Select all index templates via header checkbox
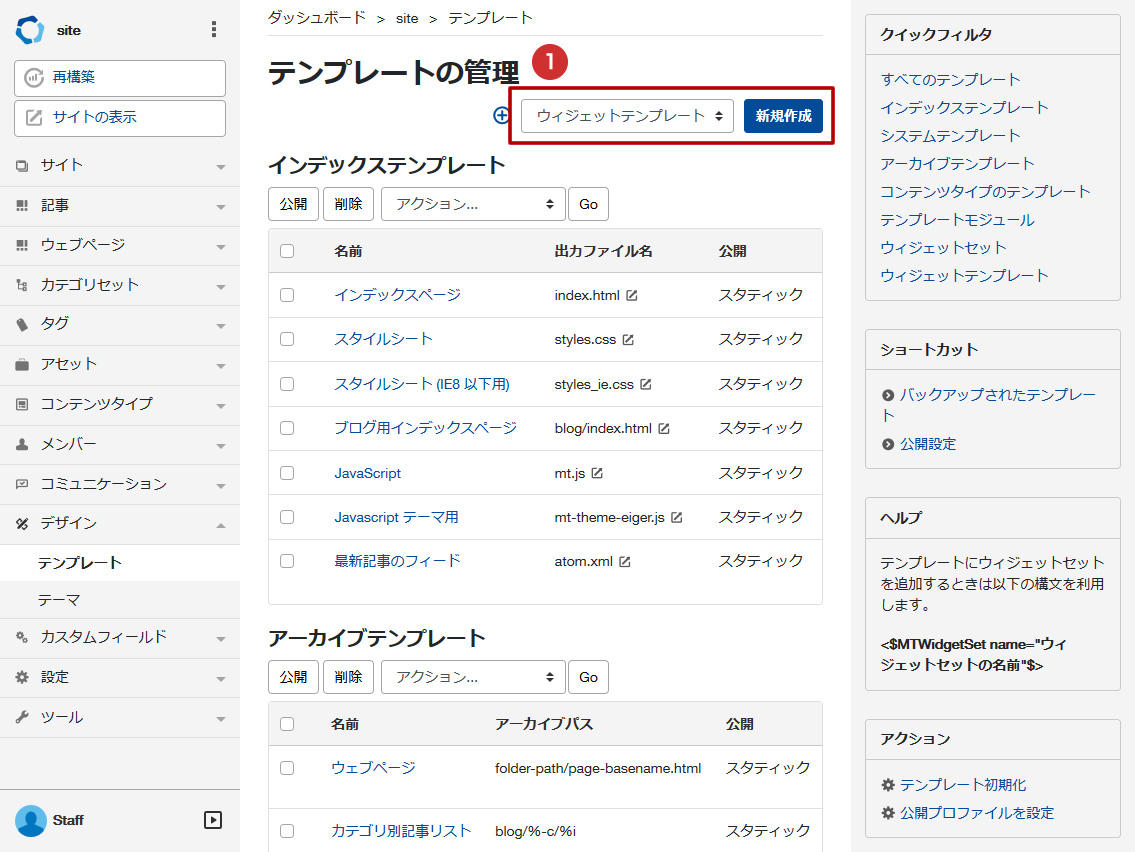Screen dimensions: 1135x852 [x=287, y=251]
